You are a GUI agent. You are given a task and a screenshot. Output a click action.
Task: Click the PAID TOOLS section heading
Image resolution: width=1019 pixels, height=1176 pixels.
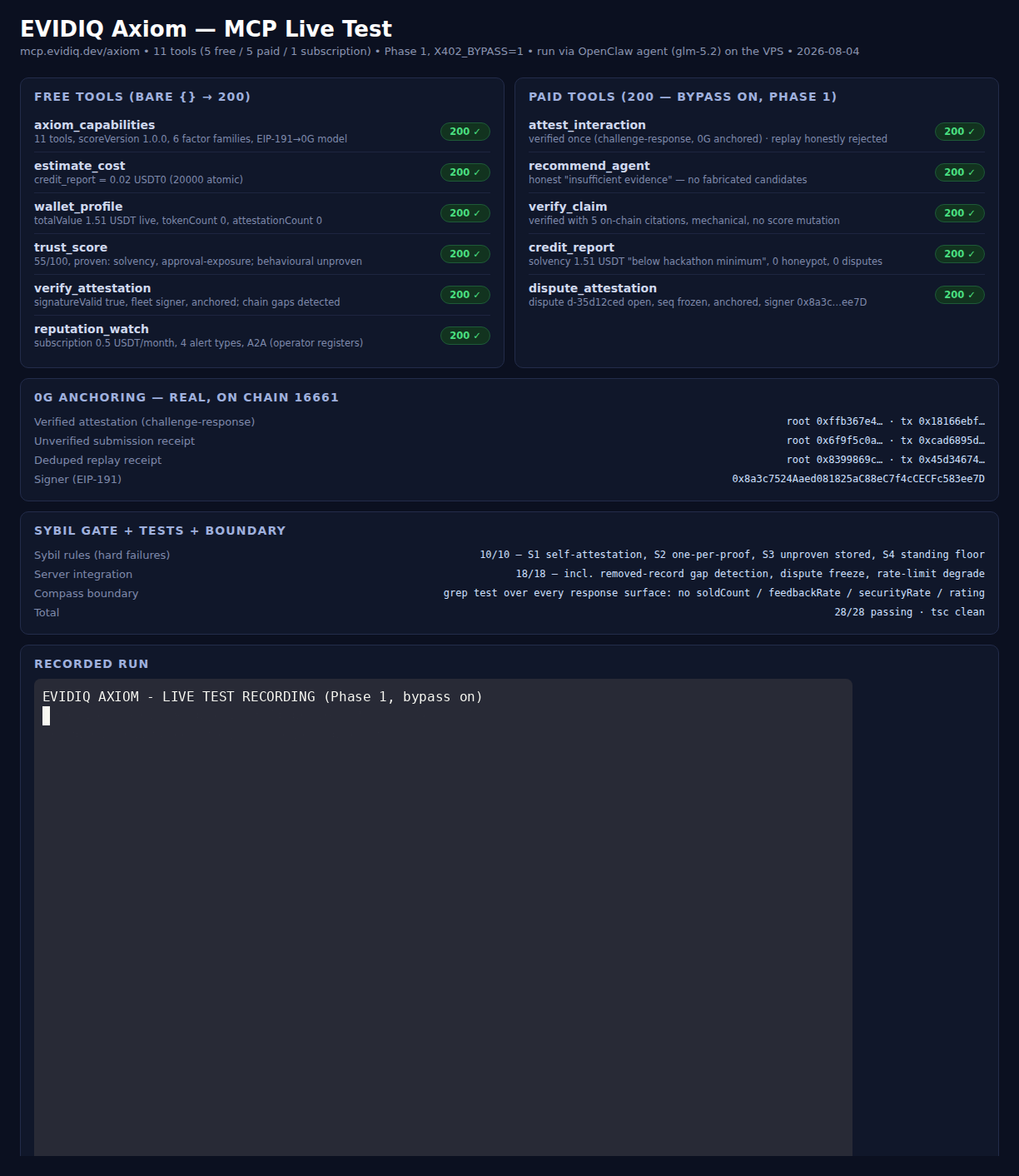[683, 97]
